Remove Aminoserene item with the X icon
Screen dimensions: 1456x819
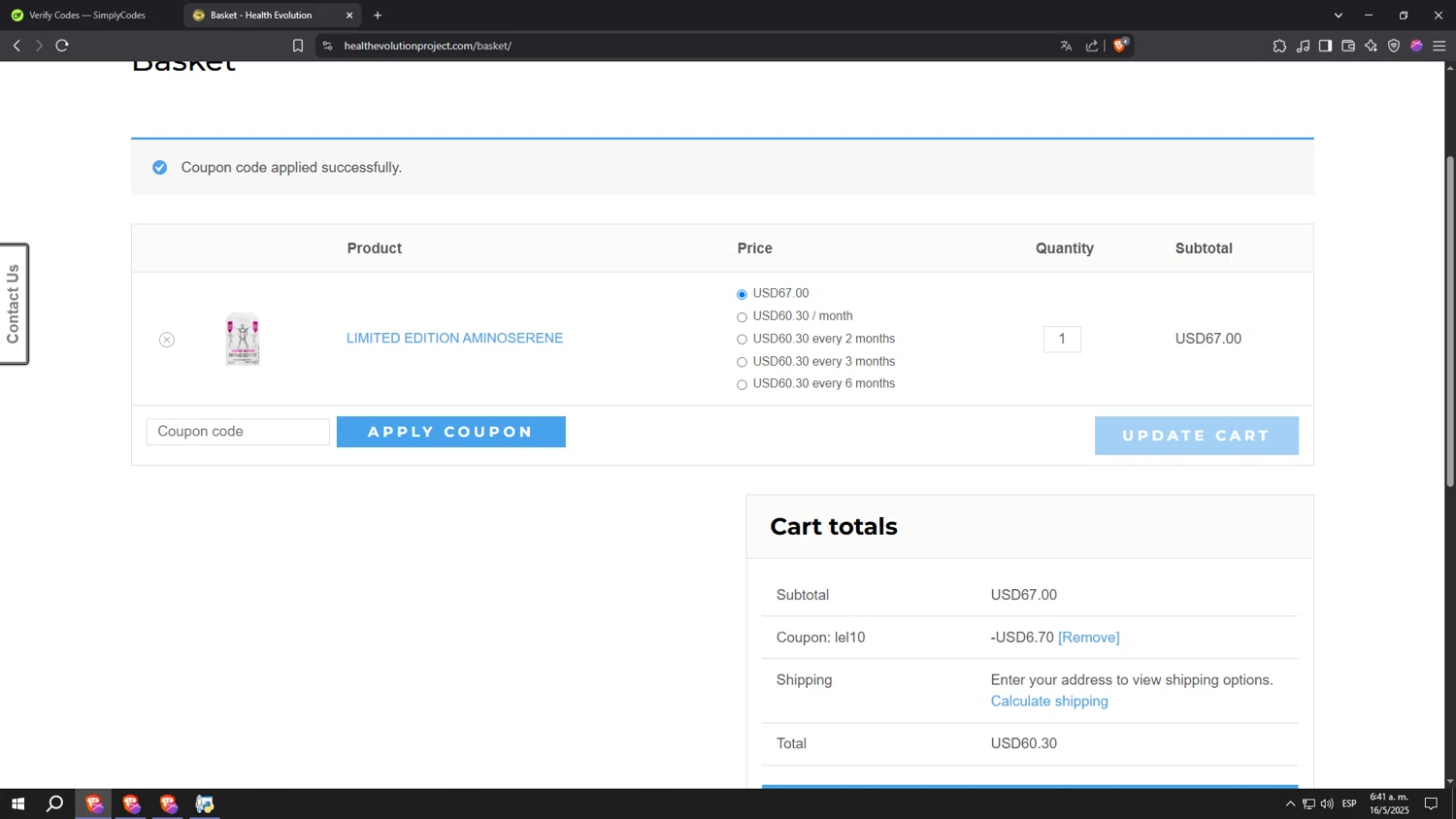tap(167, 340)
